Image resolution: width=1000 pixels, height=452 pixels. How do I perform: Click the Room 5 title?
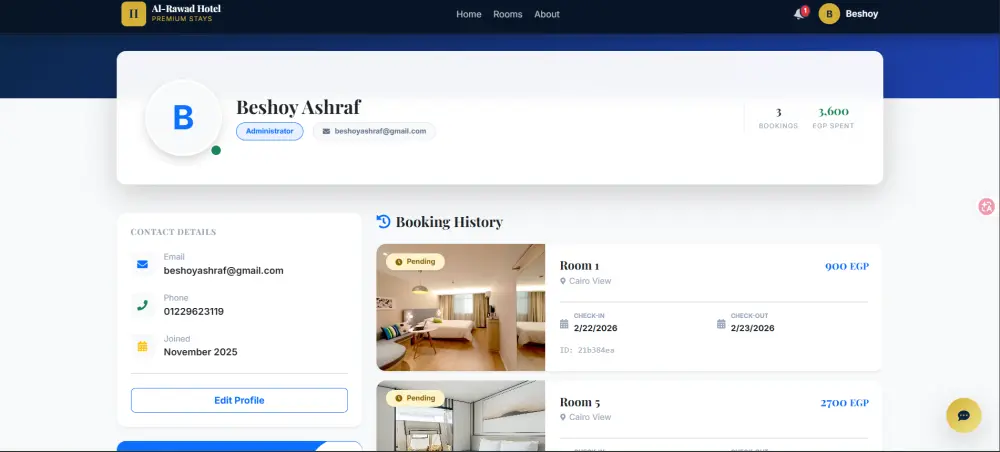[580, 402]
